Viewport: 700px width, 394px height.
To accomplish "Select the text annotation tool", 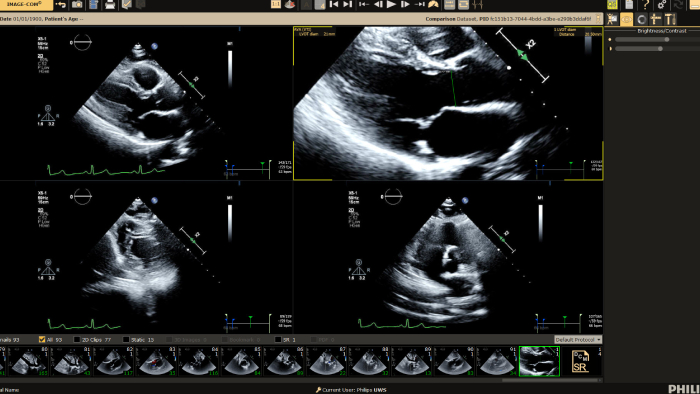I will (x=670, y=19).
